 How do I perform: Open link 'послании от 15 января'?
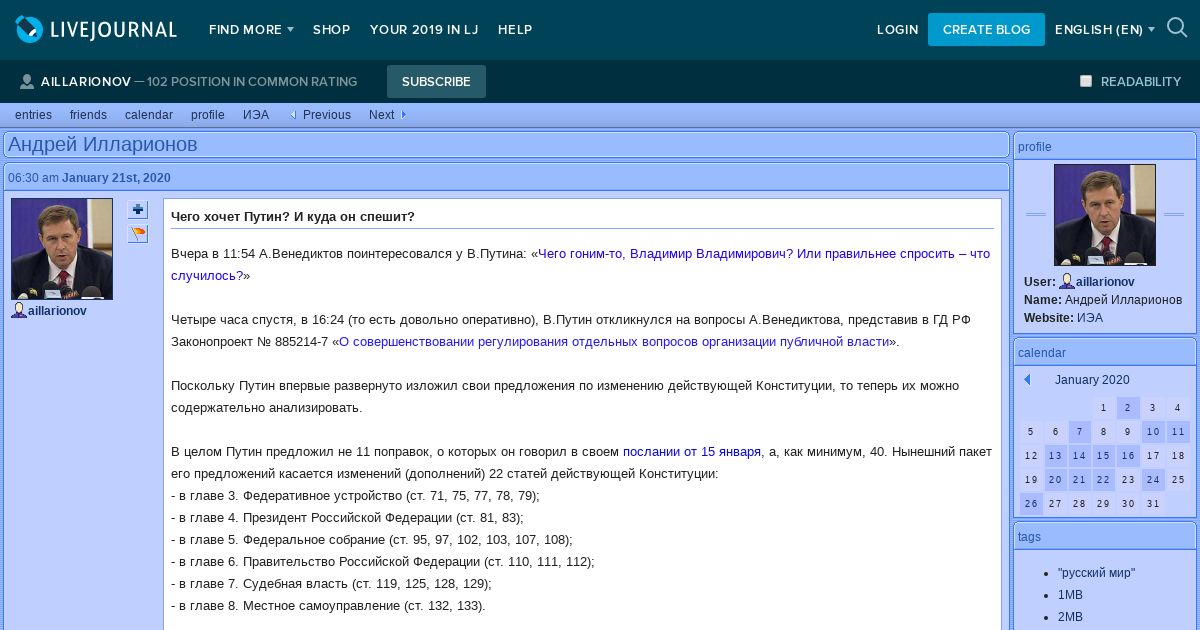coord(692,452)
